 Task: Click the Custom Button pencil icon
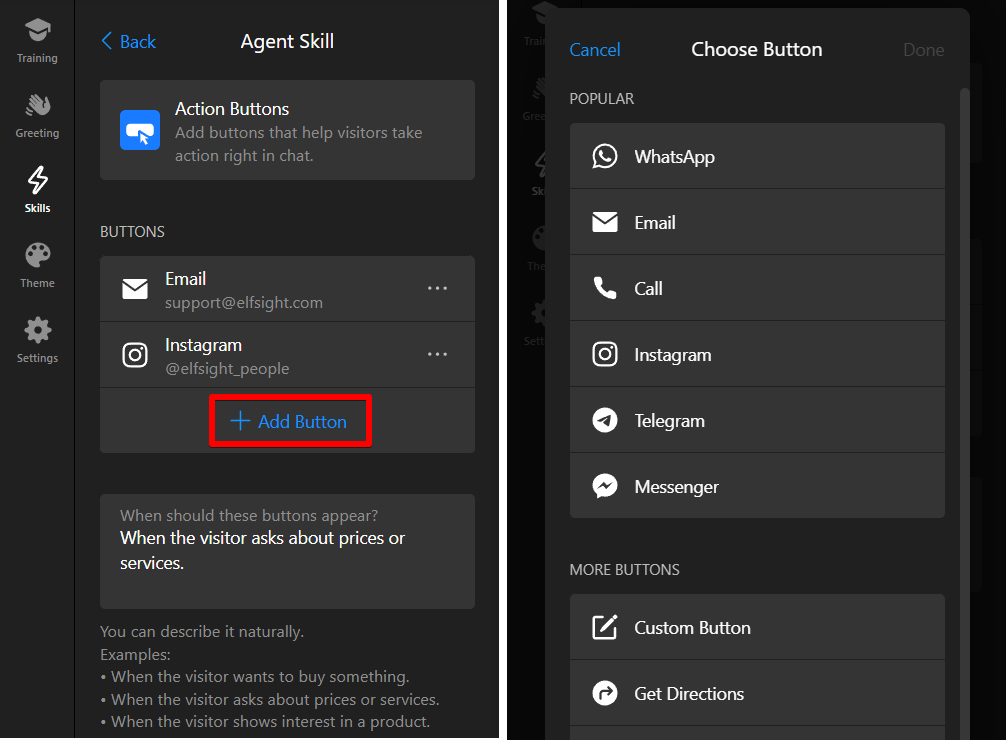pos(605,627)
